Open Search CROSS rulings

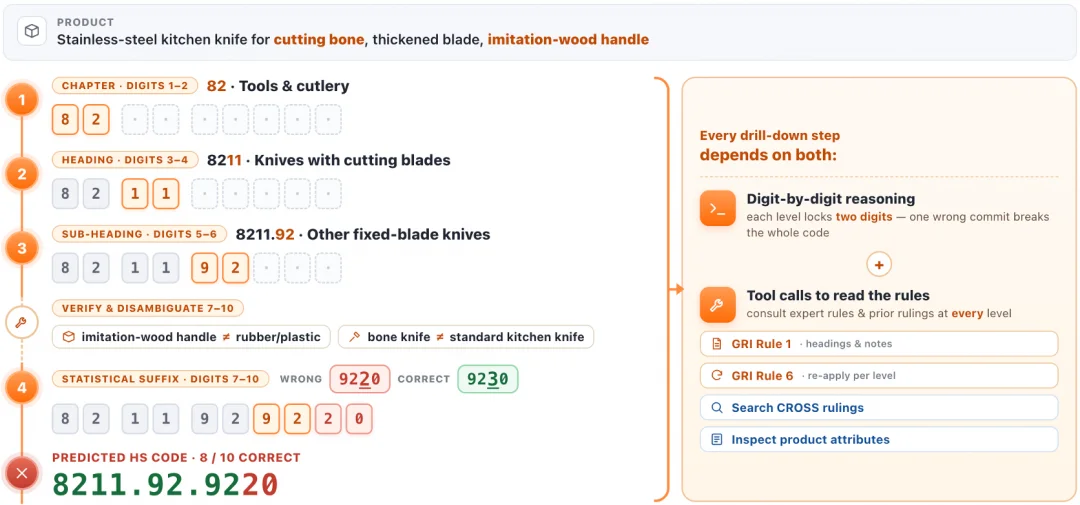(879, 408)
